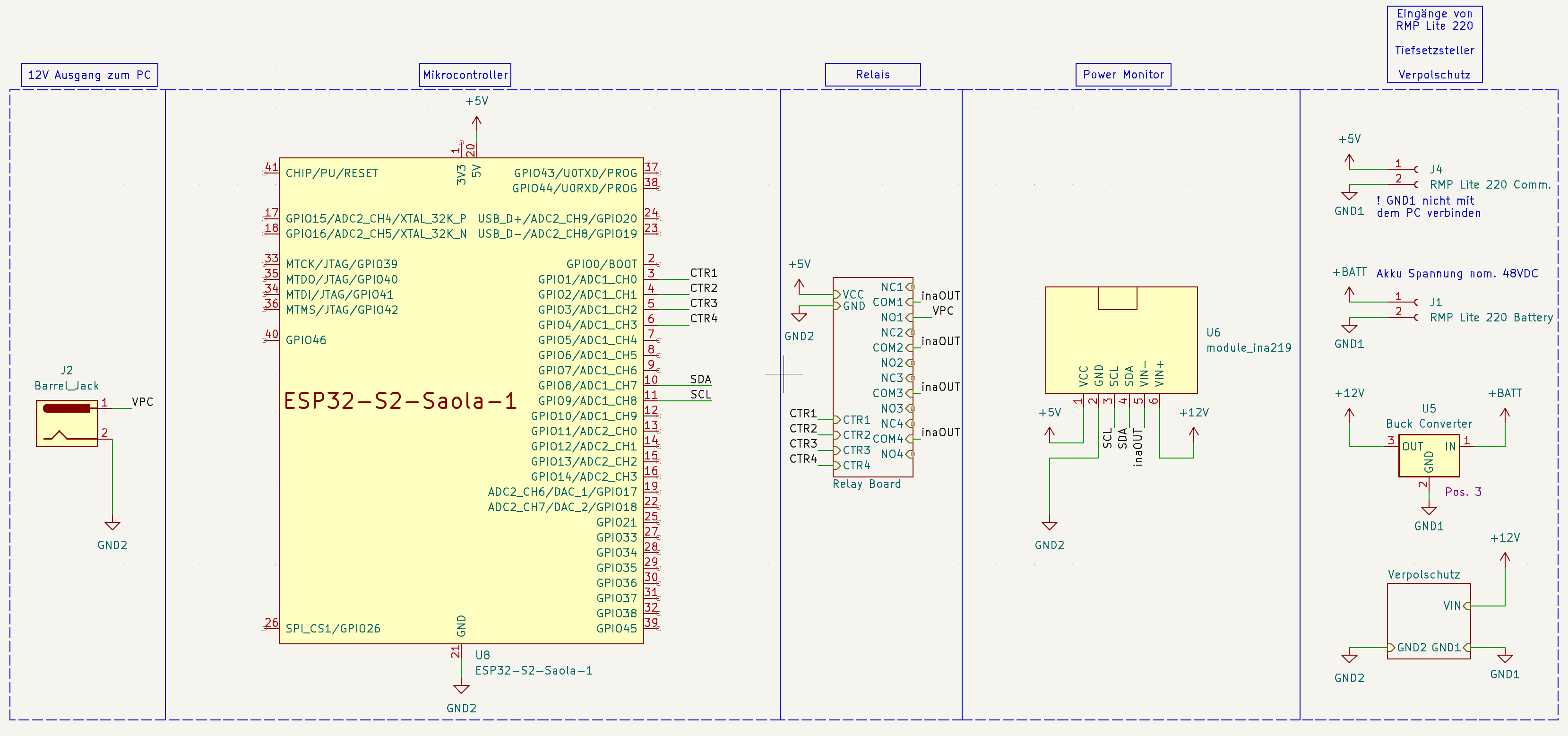
Task: Click the CTR1 net label at GPIO1
Action: (x=704, y=273)
